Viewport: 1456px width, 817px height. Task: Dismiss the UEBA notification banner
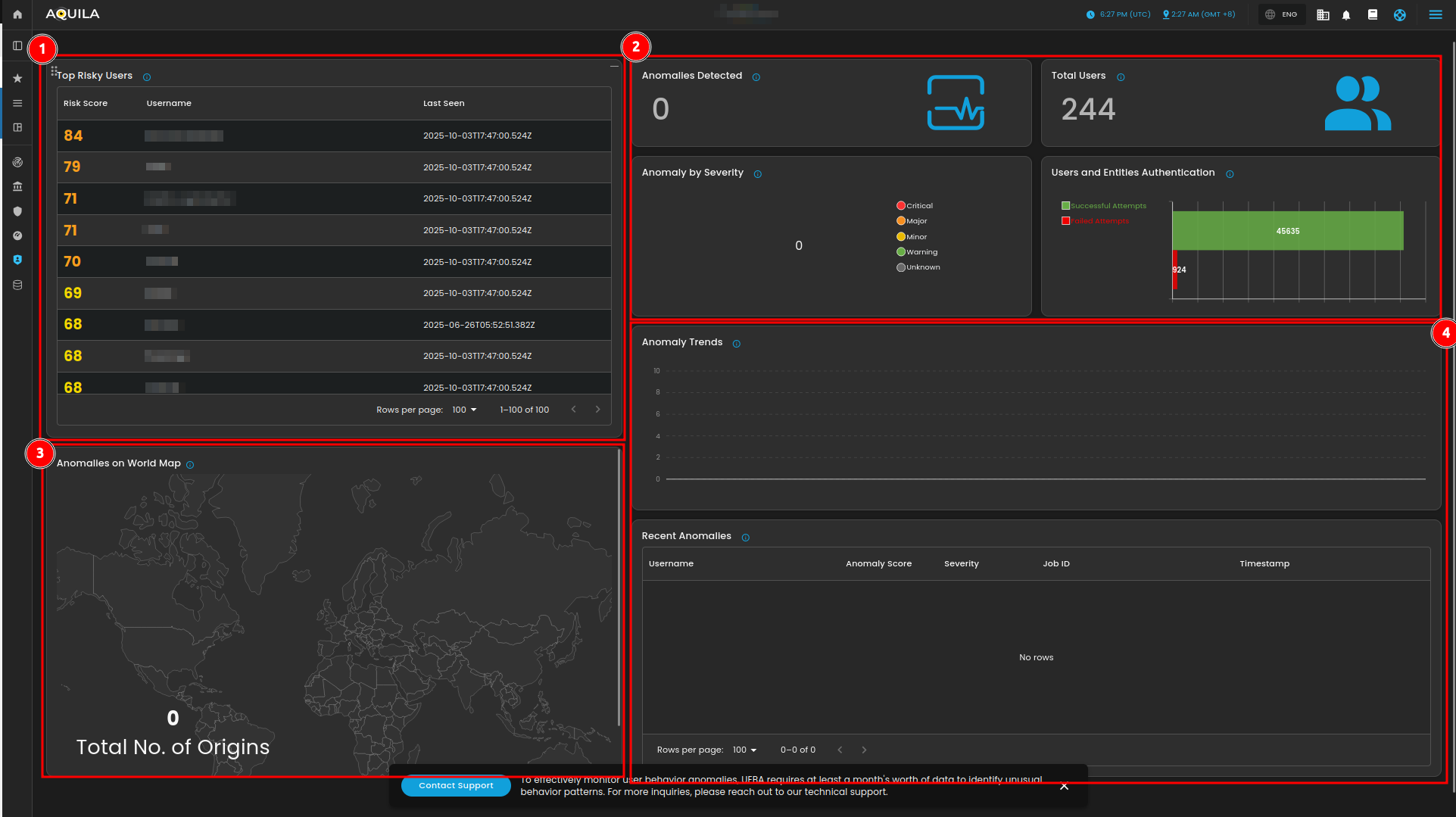1064,786
